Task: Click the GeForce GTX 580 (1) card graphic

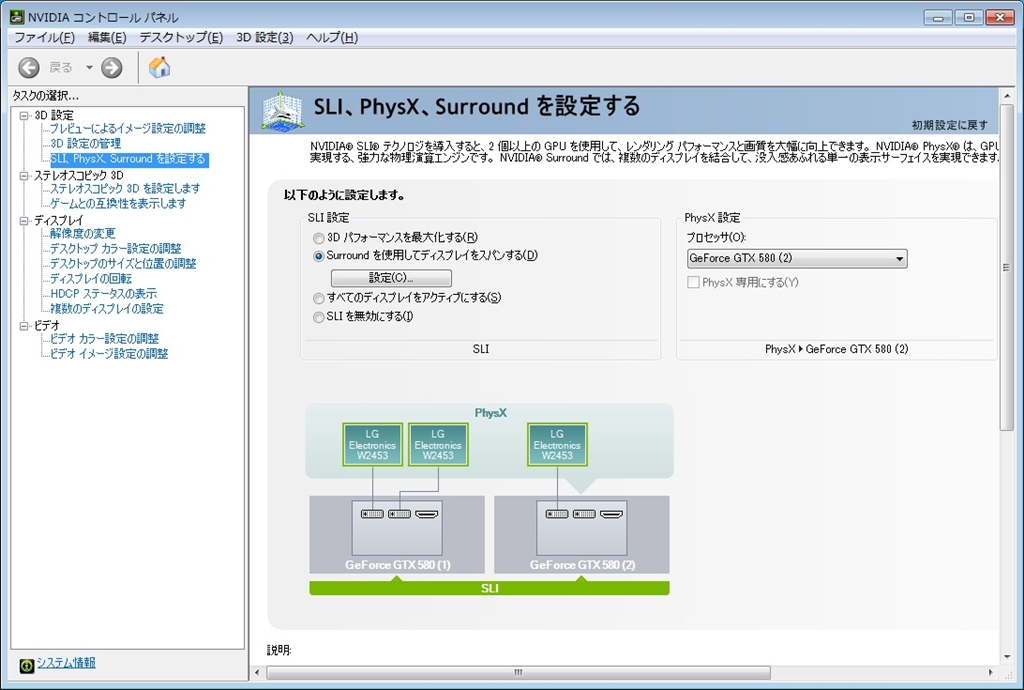Action: click(x=397, y=536)
